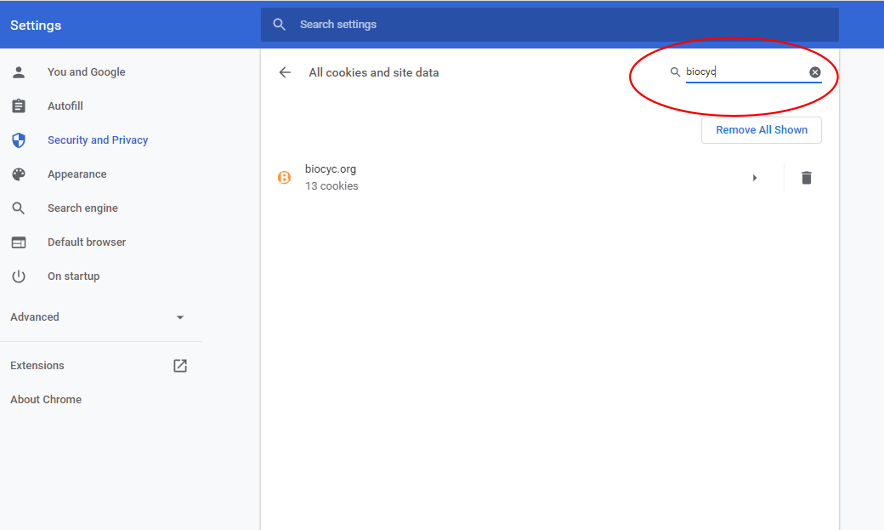Expand biocyc.org cookie details arrow
Screen dimensions: 884x530
754,178
